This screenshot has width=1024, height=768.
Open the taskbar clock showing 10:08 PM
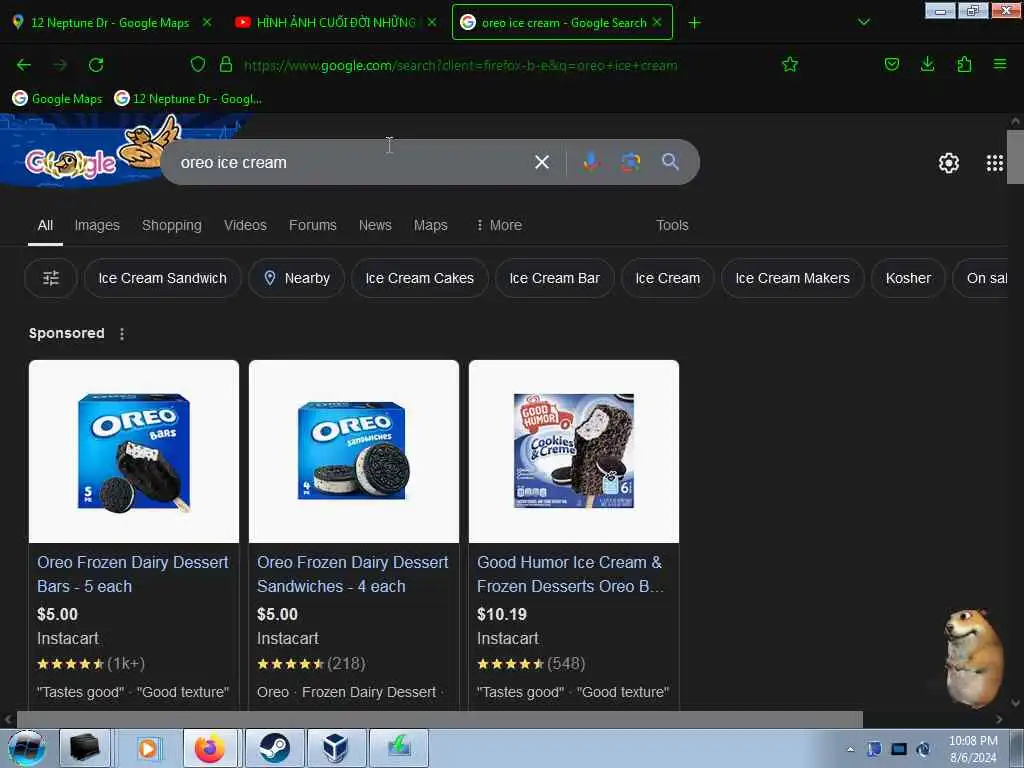point(973,749)
